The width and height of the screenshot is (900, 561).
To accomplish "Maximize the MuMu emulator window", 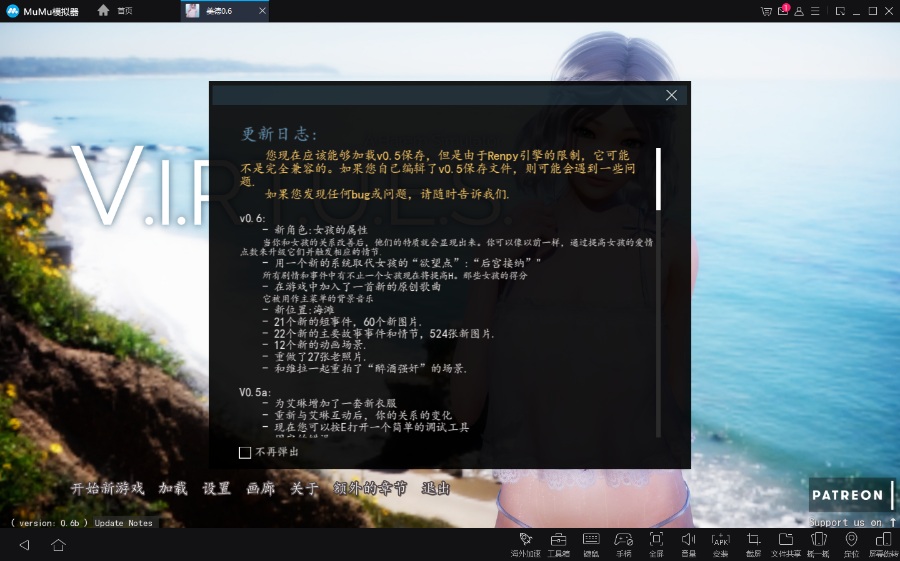I will 872,11.
